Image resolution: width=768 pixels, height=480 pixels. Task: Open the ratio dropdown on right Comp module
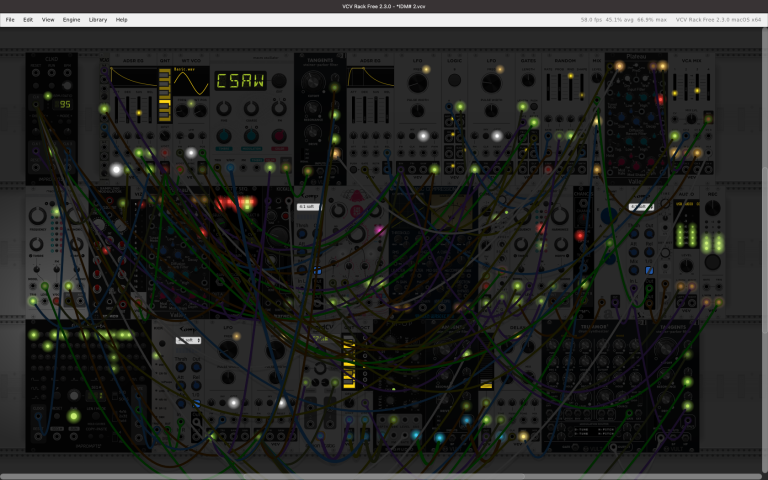[x=641, y=207]
